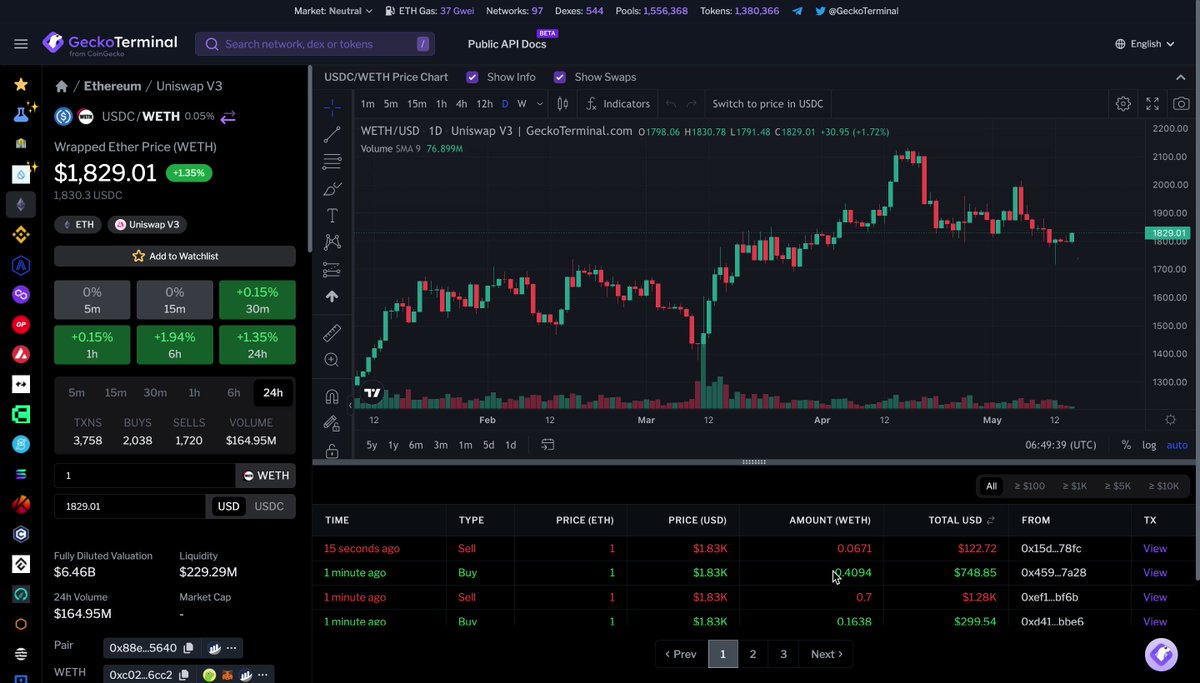Open the English language dropdown

(x=1145, y=44)
